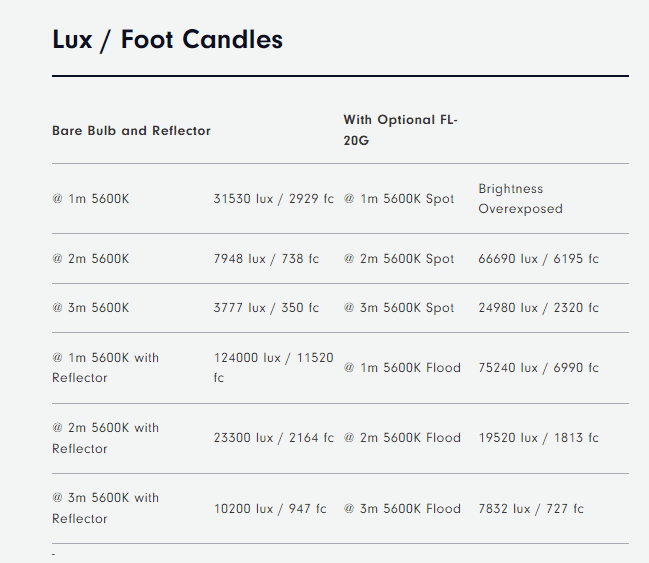Select the @ 2m 5600K row label
649x563 pixels.
(91, 259)
